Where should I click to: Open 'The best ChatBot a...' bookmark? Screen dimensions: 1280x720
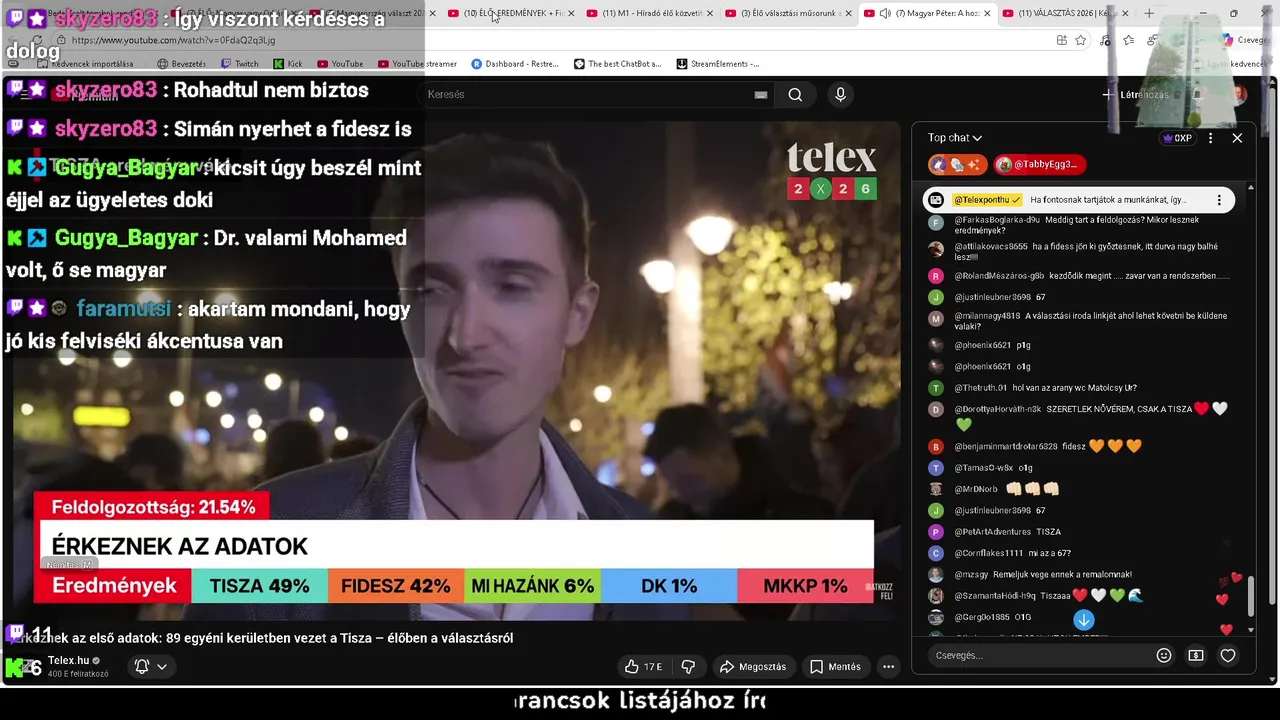pyautogui.click(x=617, y=64)
